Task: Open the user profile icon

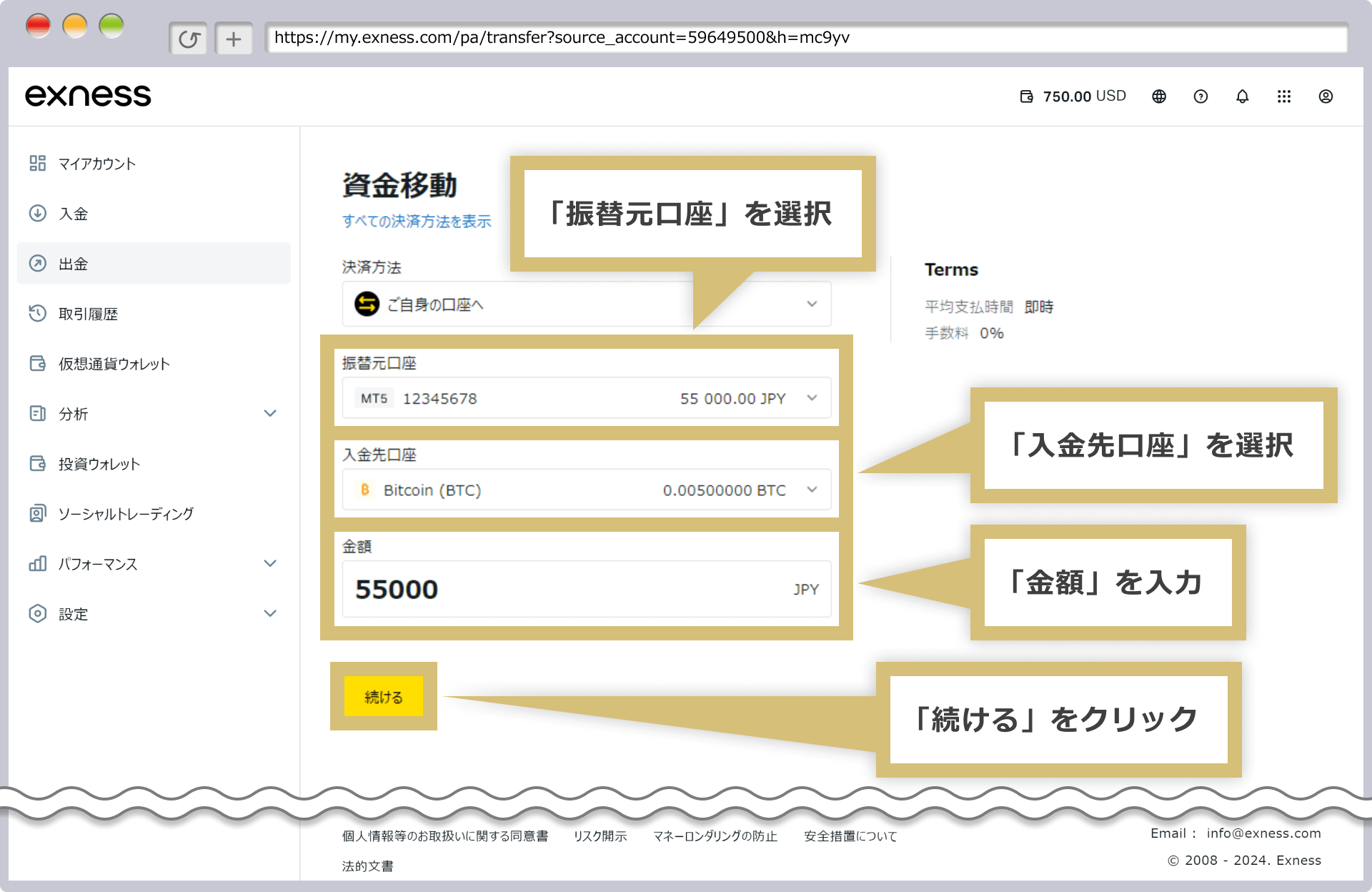Action: 1326,96
